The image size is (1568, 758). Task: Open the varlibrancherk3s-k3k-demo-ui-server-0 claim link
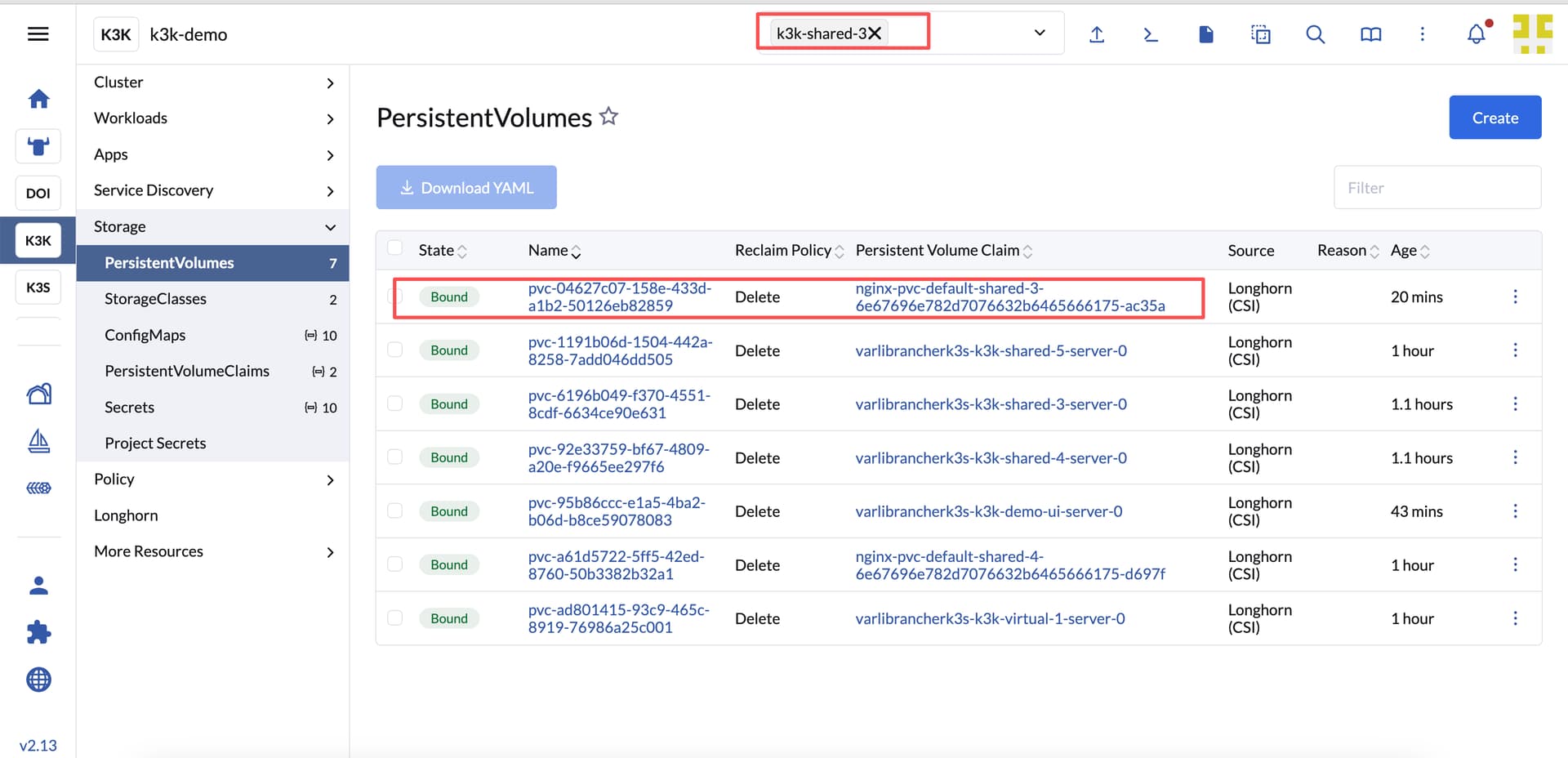[x=988, y=511]
